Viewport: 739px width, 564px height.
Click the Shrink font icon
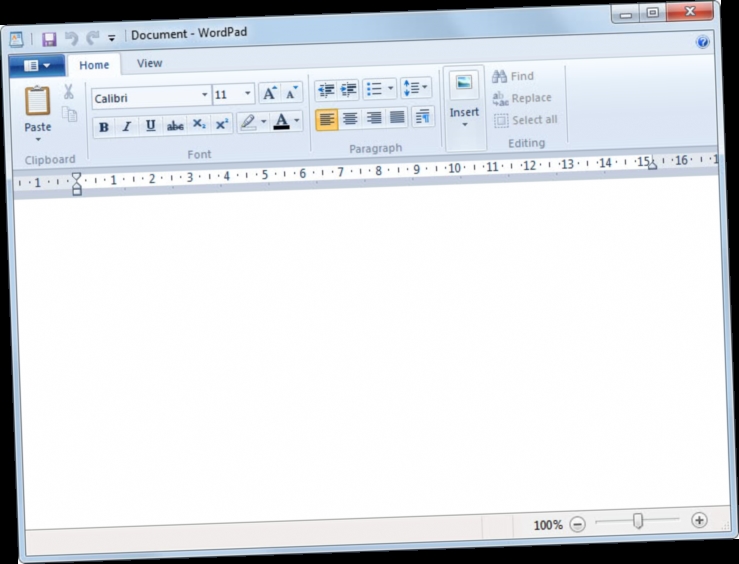pyautogui.click(x=292, y=92)
